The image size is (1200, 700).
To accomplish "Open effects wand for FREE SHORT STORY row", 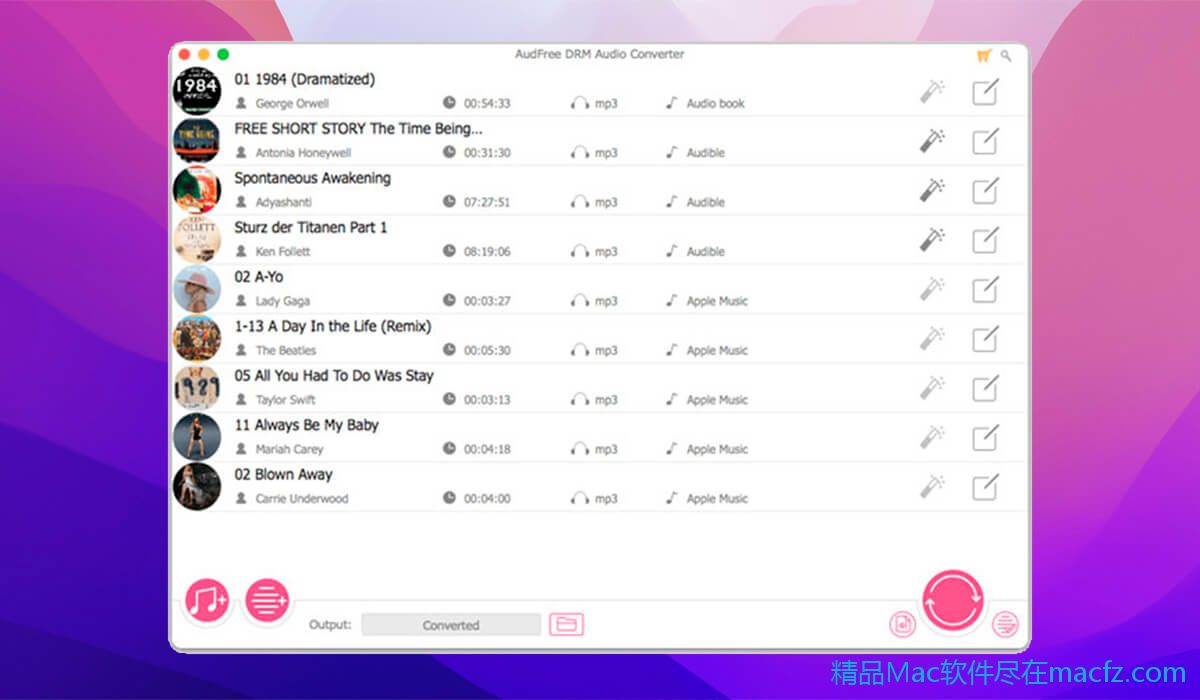I will point(932,141).
